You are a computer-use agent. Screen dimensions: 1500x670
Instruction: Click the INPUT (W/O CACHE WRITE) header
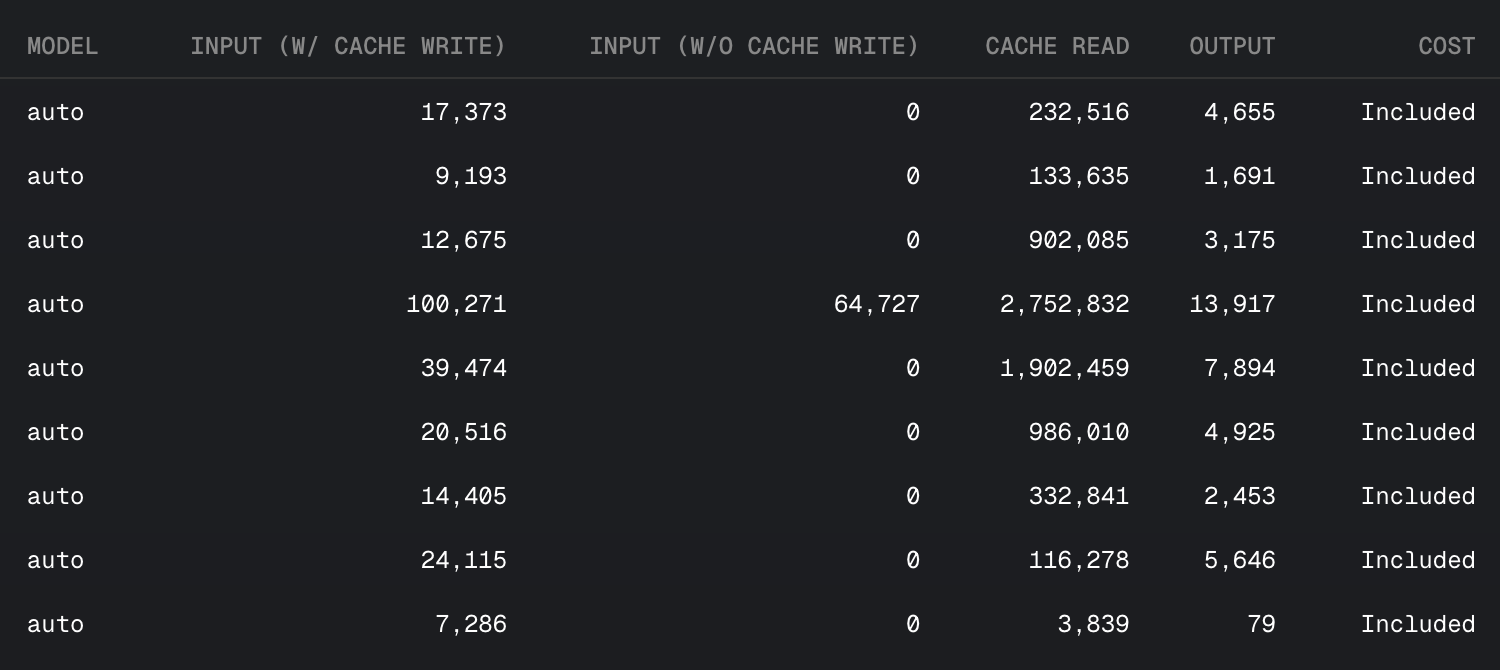pos(753,46)
